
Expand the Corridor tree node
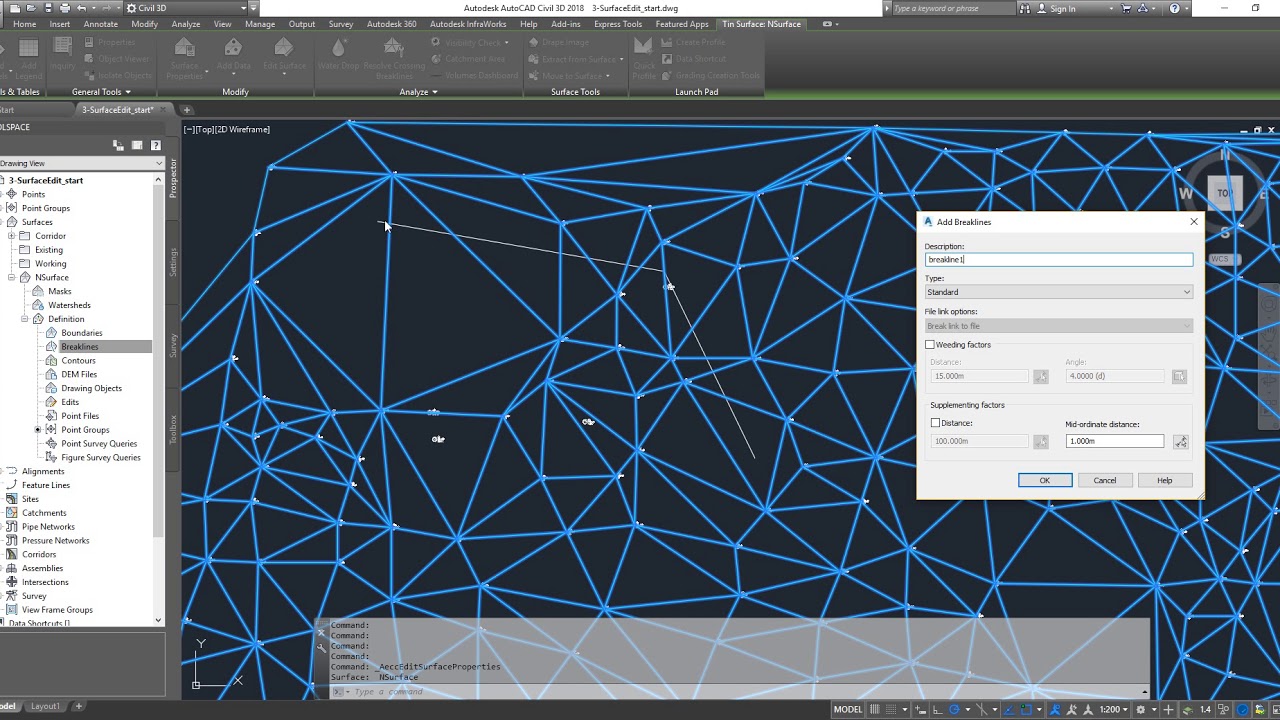coord(12,236)
